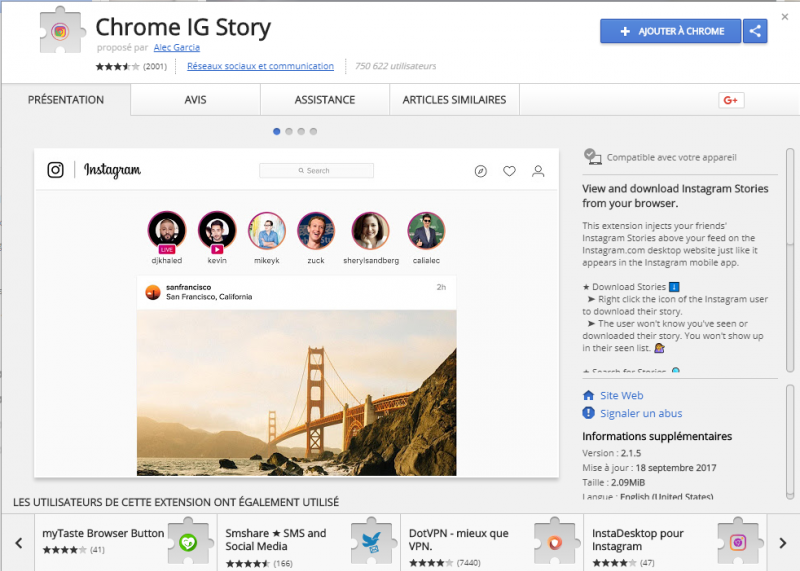Click the DotVPN star rating (7440)
Image resolution: width=800 pixels, height=571 pixels.
pyautogui.click(x=431, y=563)
